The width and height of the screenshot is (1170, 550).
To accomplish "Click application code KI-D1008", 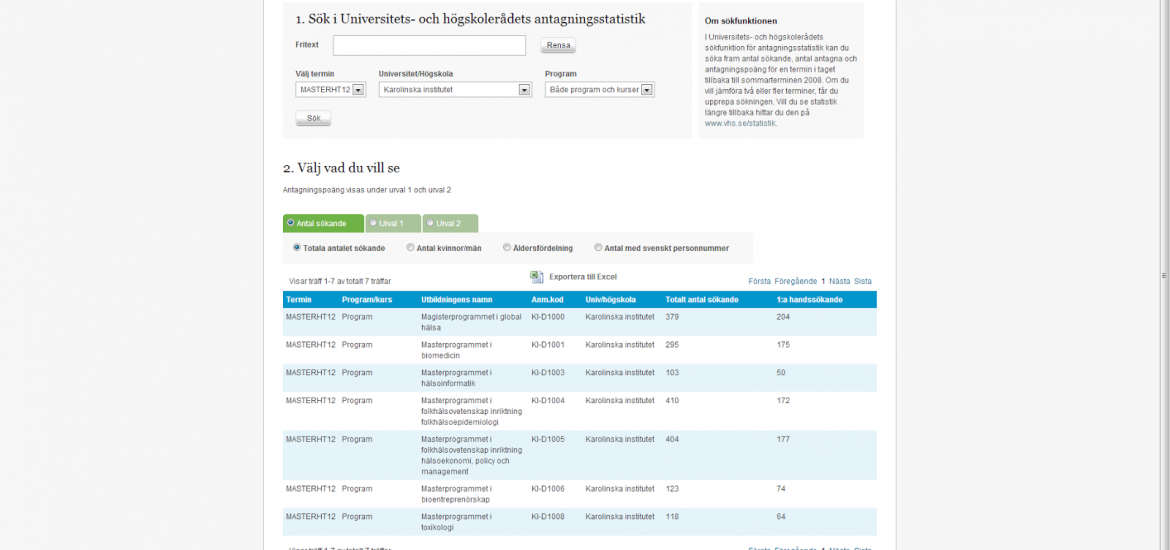I will (548, 516).
